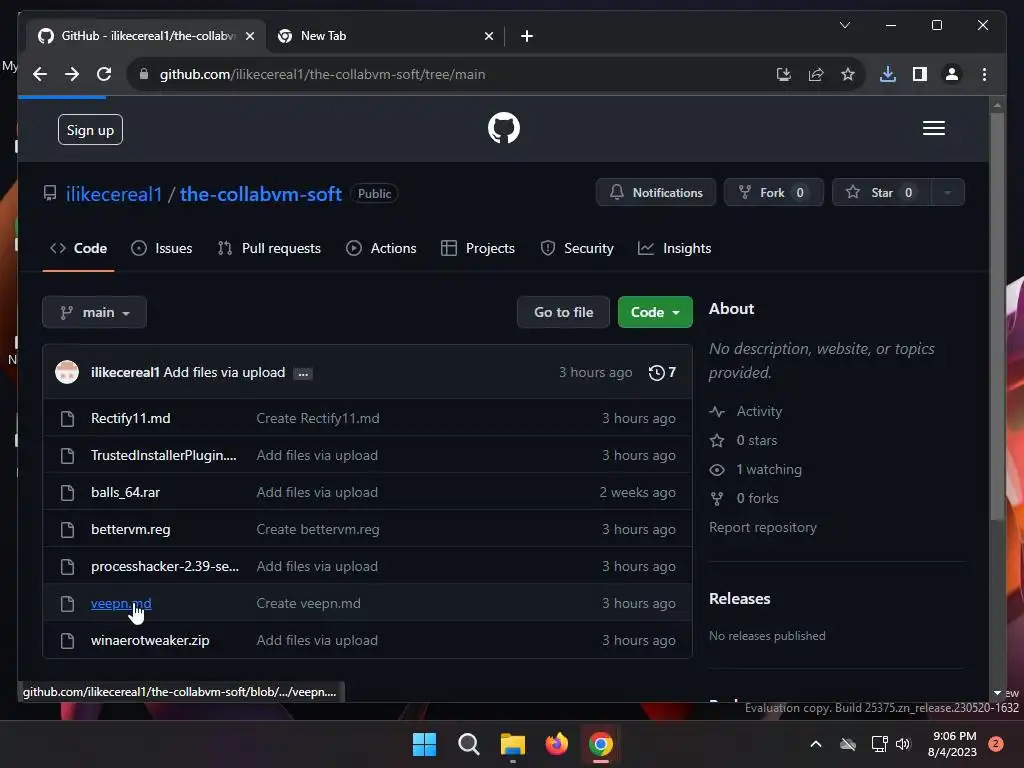Open the Chrome profile icon
1024x768 pixels.
(x=952, y=74)
